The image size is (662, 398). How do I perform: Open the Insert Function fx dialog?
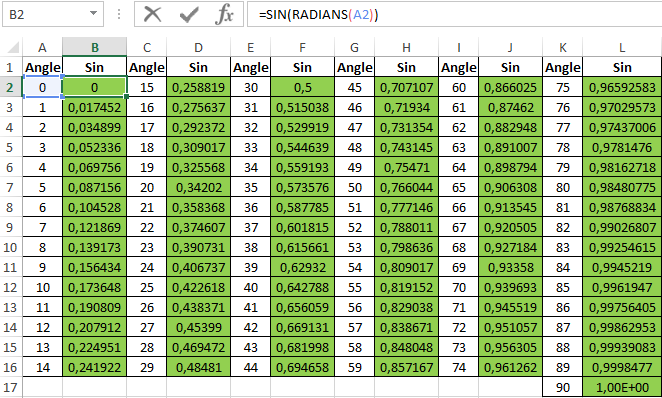tap(224, 14)
